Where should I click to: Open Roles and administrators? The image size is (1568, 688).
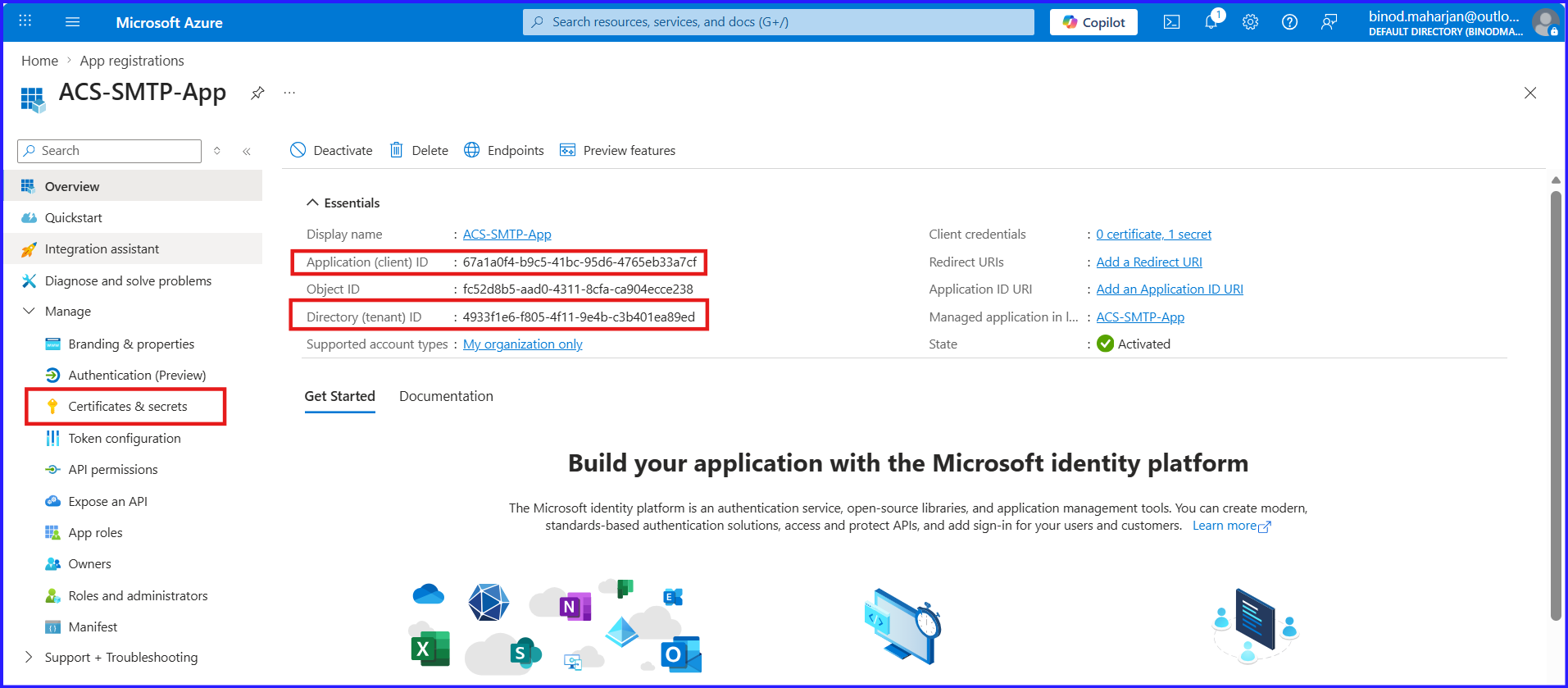[138, 595]
